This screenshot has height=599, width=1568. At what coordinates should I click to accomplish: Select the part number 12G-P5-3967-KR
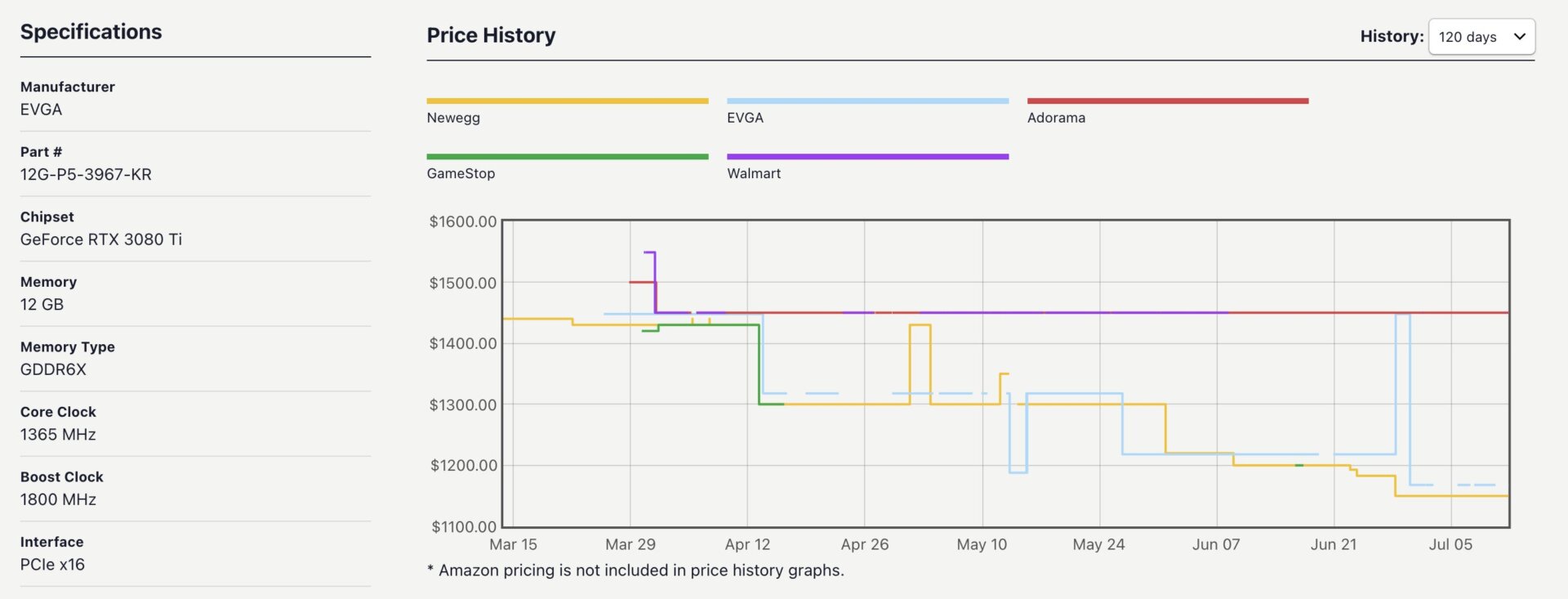tap(86, 174)
